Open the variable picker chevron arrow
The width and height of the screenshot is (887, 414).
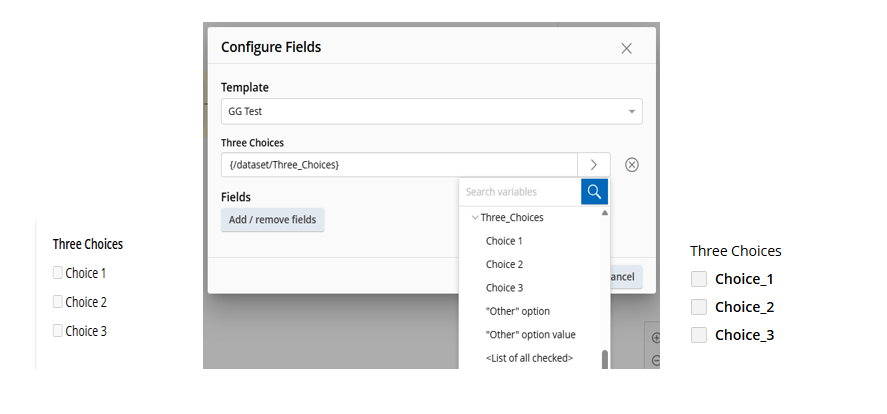click(593, 165)
